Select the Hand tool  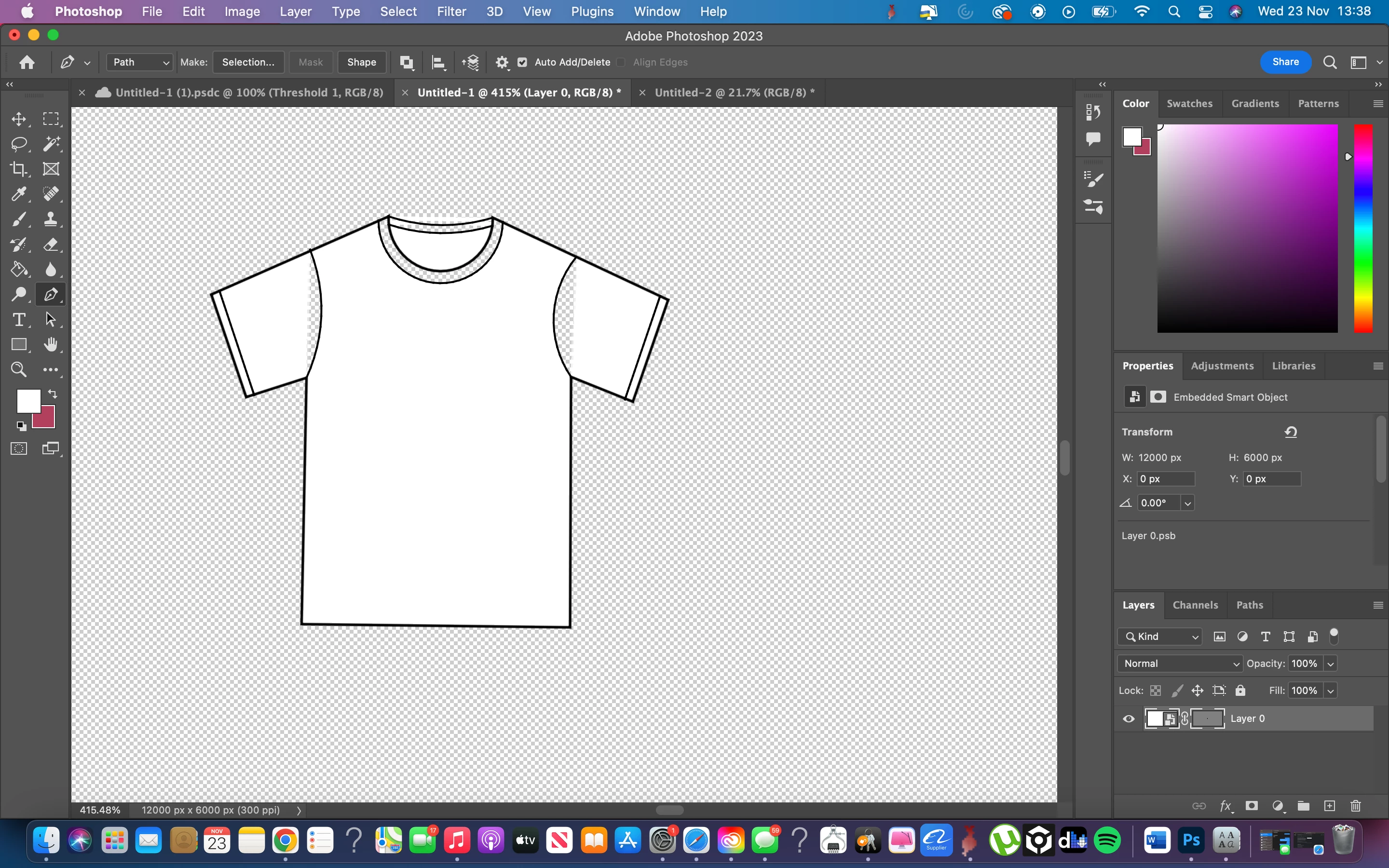51,344
